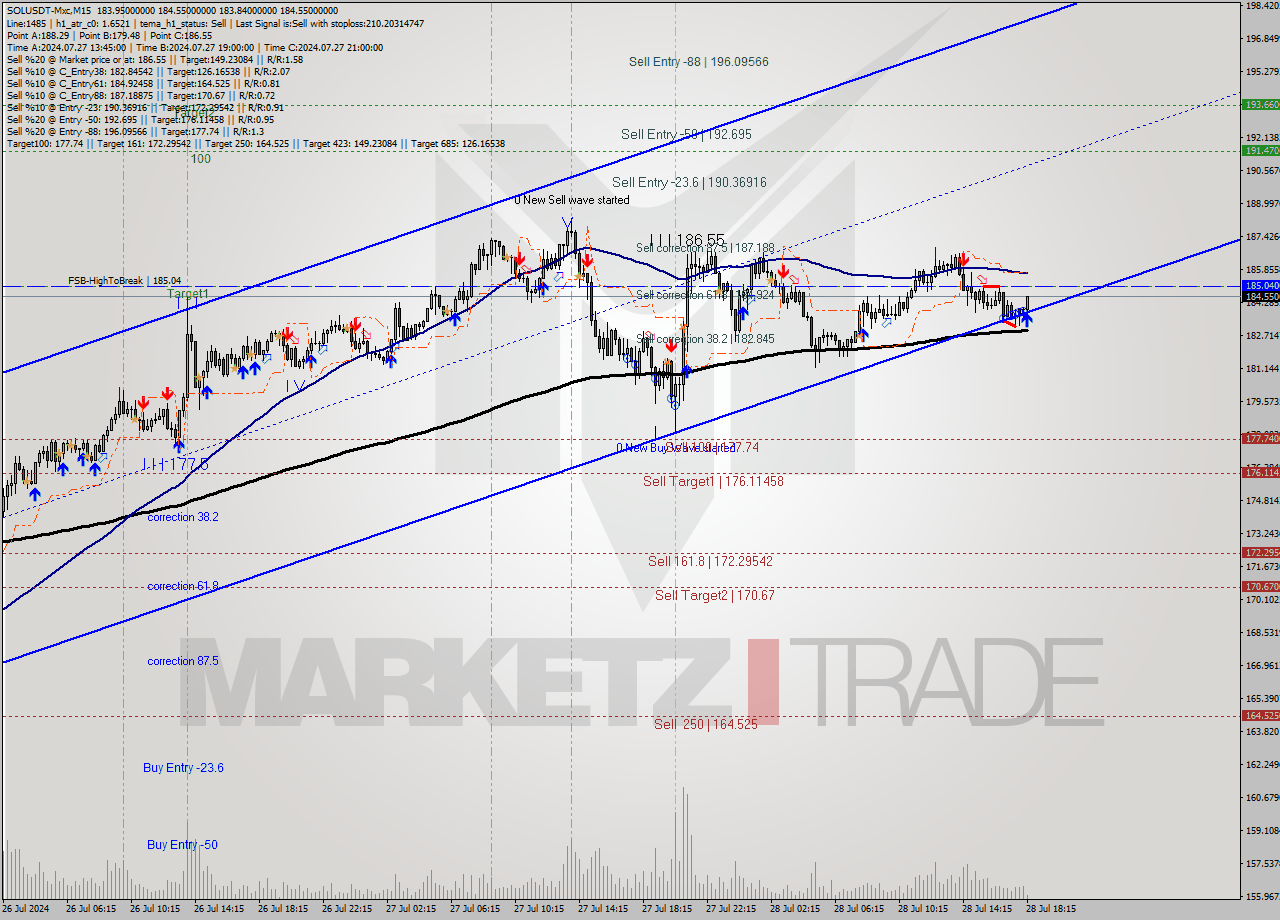Click the '28 Jul 18:15' time axis label
The height and width of the screenshot is (920, 1280).
tap(1051, 910)
